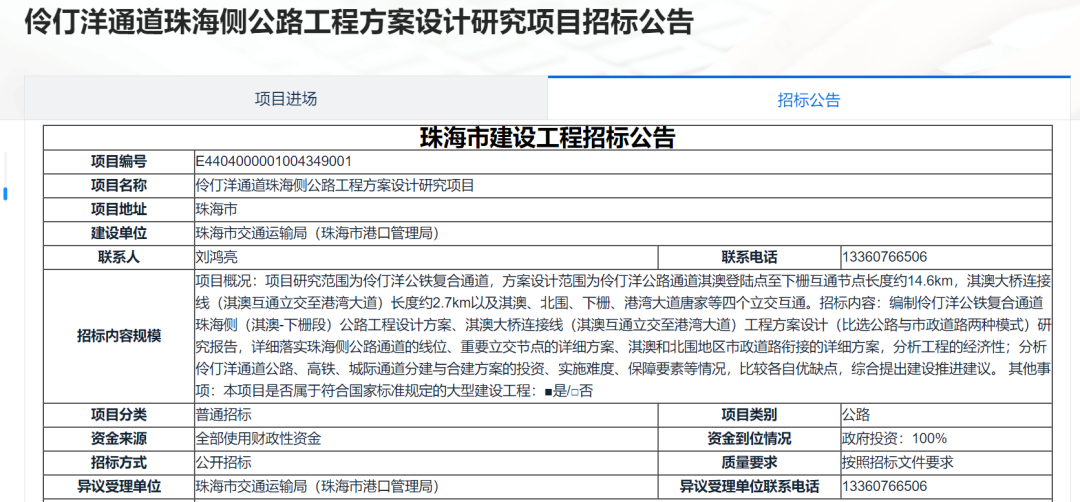Viewport: 1080px width, 502px height.
Task: Click the 招标方式 label cell
Action: (x=118, y=463)
